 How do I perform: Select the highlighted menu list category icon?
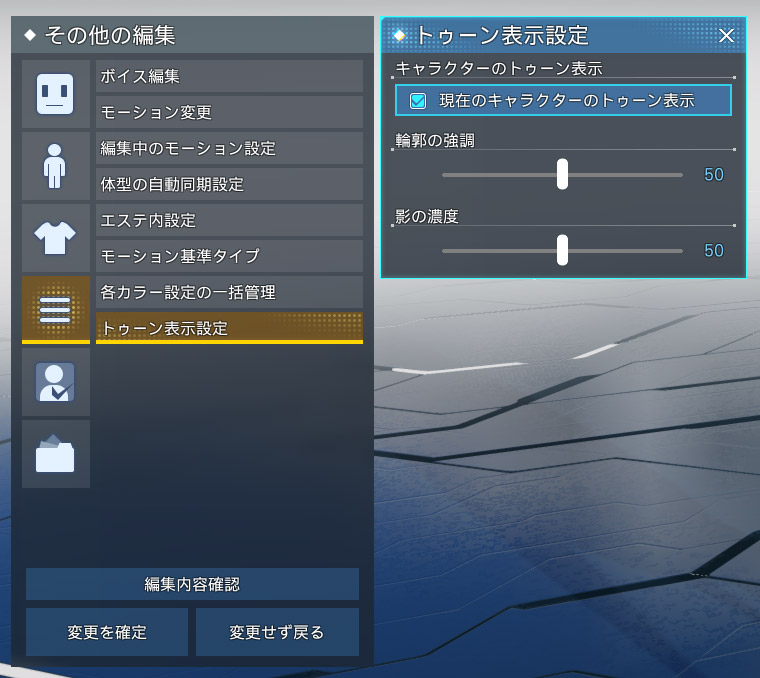pos(56,310)
